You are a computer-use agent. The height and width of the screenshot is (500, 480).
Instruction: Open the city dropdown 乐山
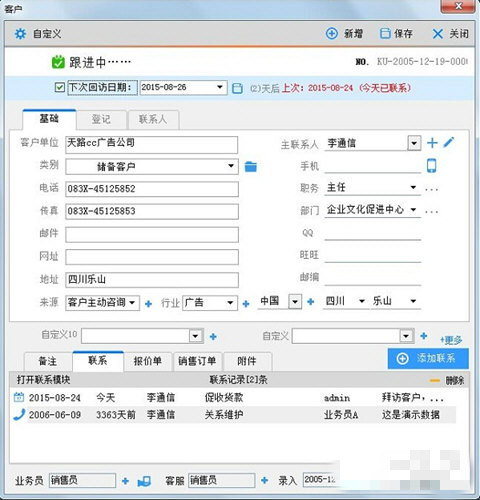[413, 301]
